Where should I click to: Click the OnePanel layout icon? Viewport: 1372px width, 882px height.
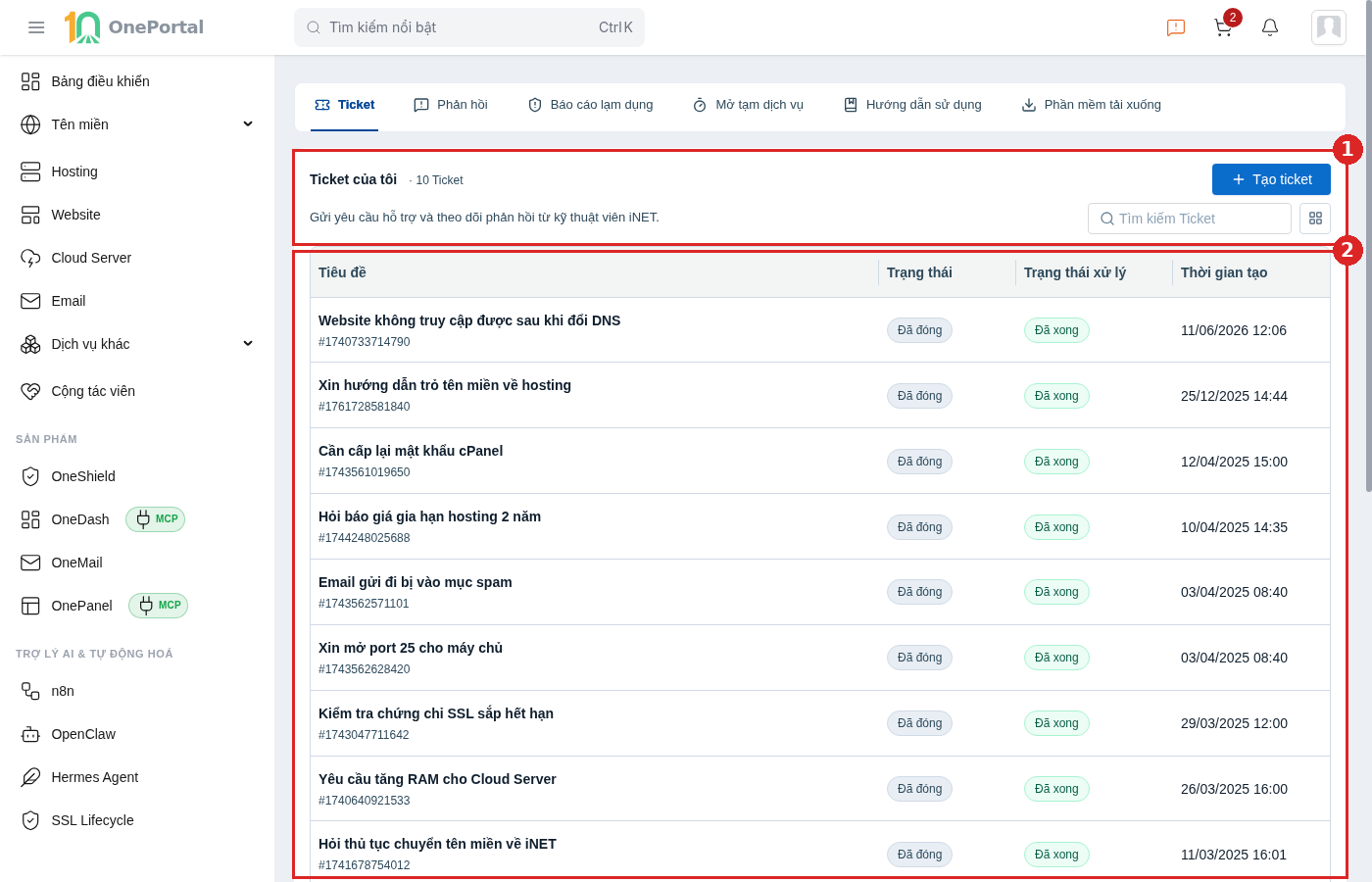click(x=30, y=606)
